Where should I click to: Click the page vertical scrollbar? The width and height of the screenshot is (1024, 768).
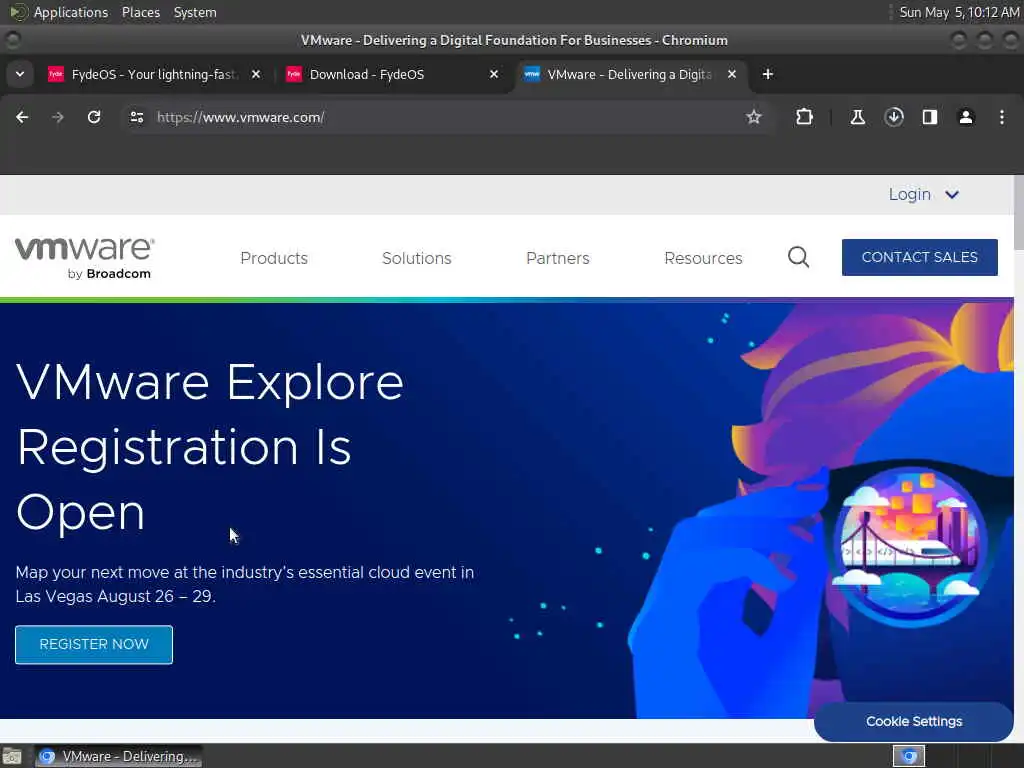click(1019, 212)
